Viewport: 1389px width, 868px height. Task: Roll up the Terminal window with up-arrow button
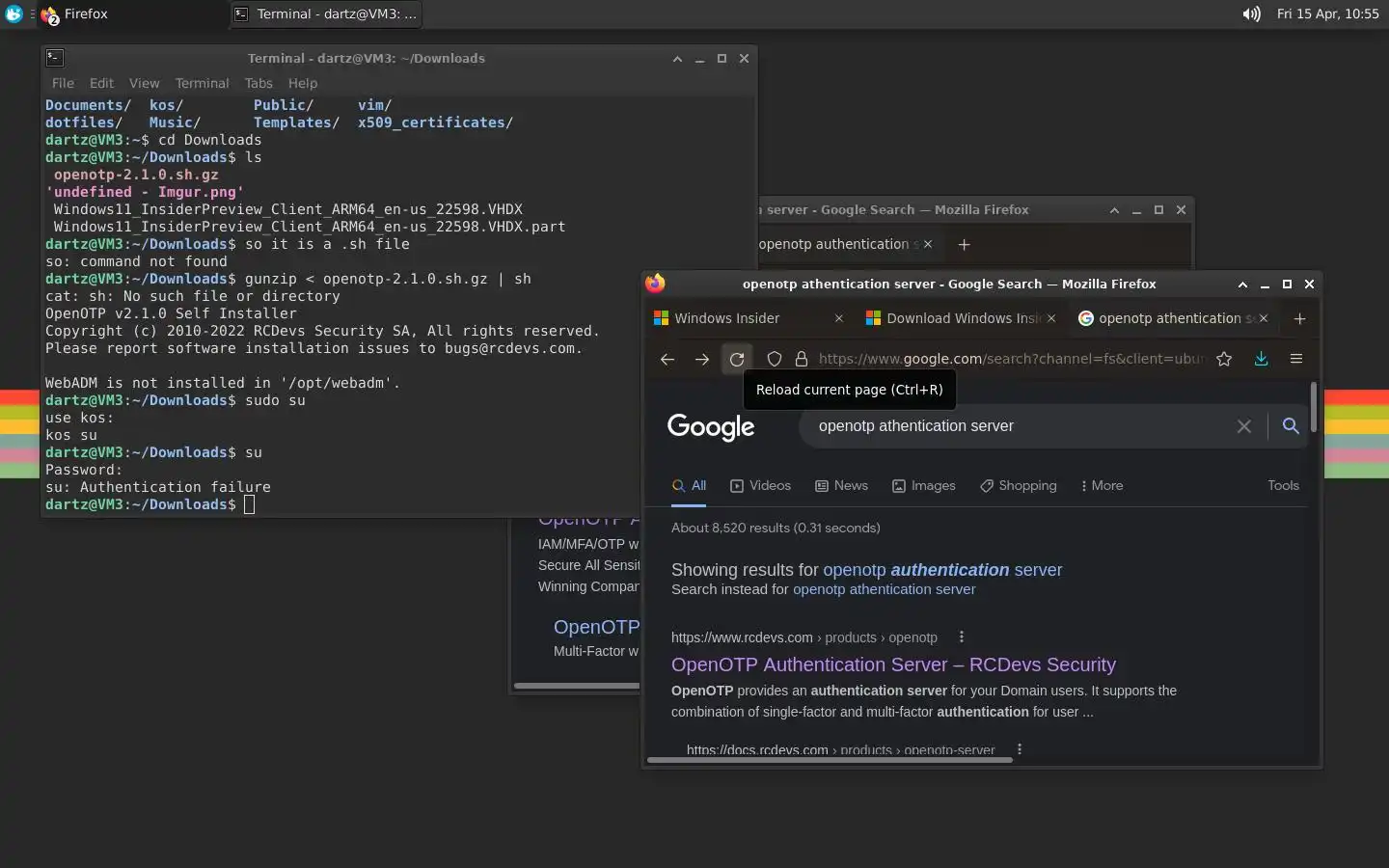[677, 58]
